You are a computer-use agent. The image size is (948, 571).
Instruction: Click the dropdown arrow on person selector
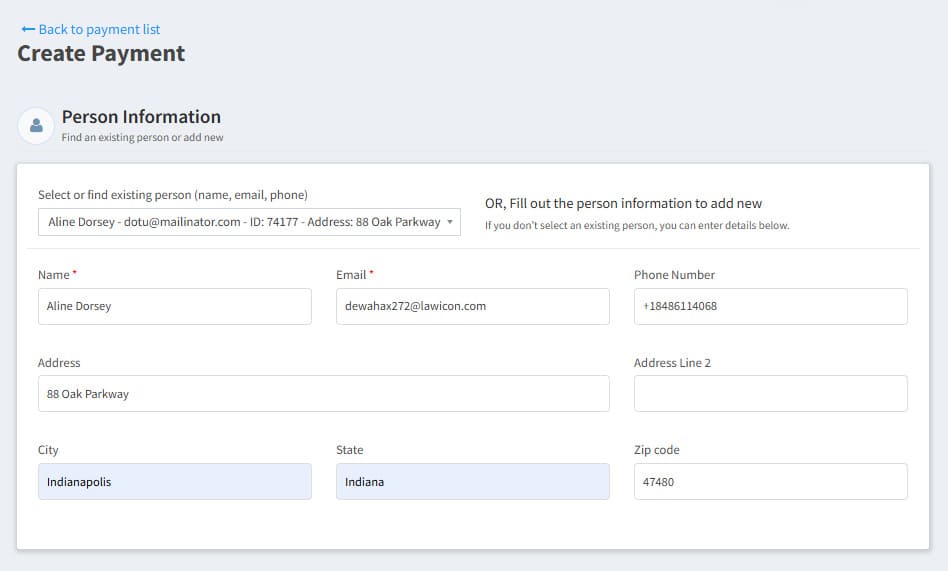pos(450,222)
